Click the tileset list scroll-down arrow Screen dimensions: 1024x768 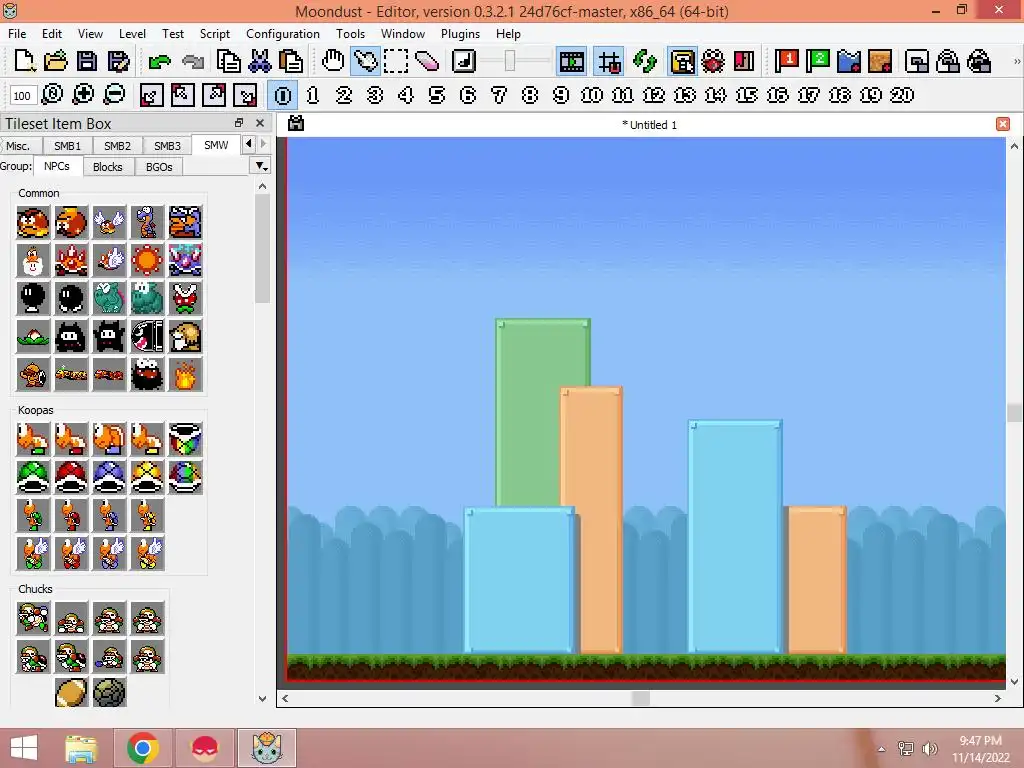263,698
